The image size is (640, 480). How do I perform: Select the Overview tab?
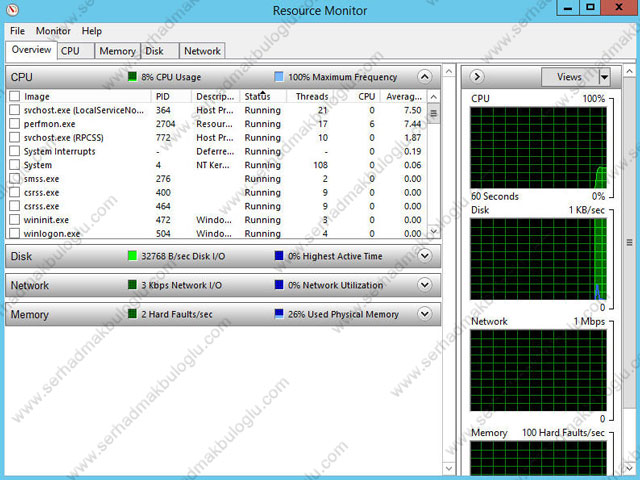click(31, 50)
